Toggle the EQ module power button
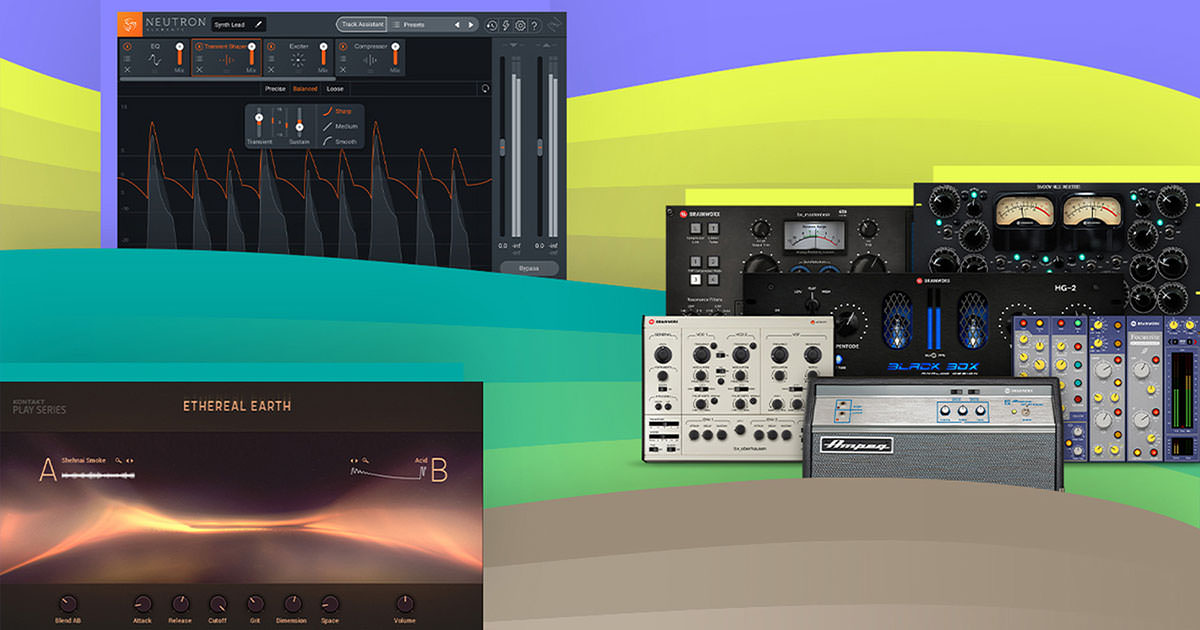 tap(127, 46)
